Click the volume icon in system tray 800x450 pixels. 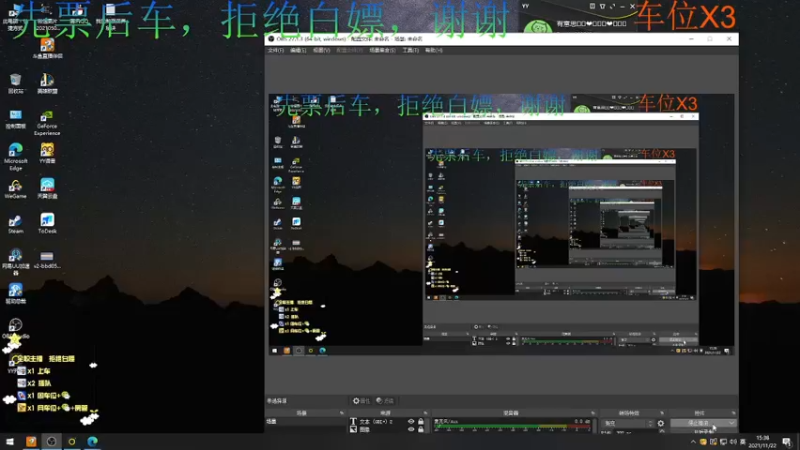click(x=733, y=442)
